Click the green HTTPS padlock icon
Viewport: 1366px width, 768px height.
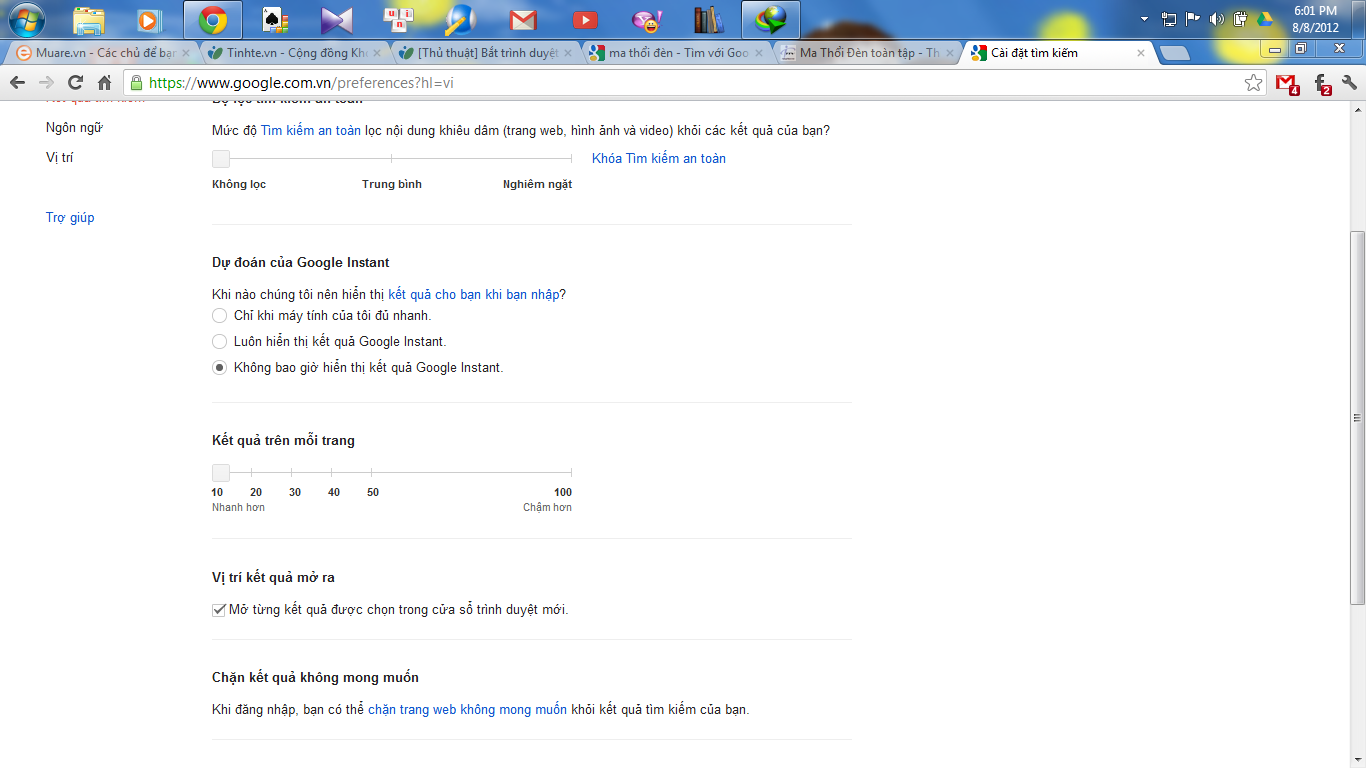[137, 83]
